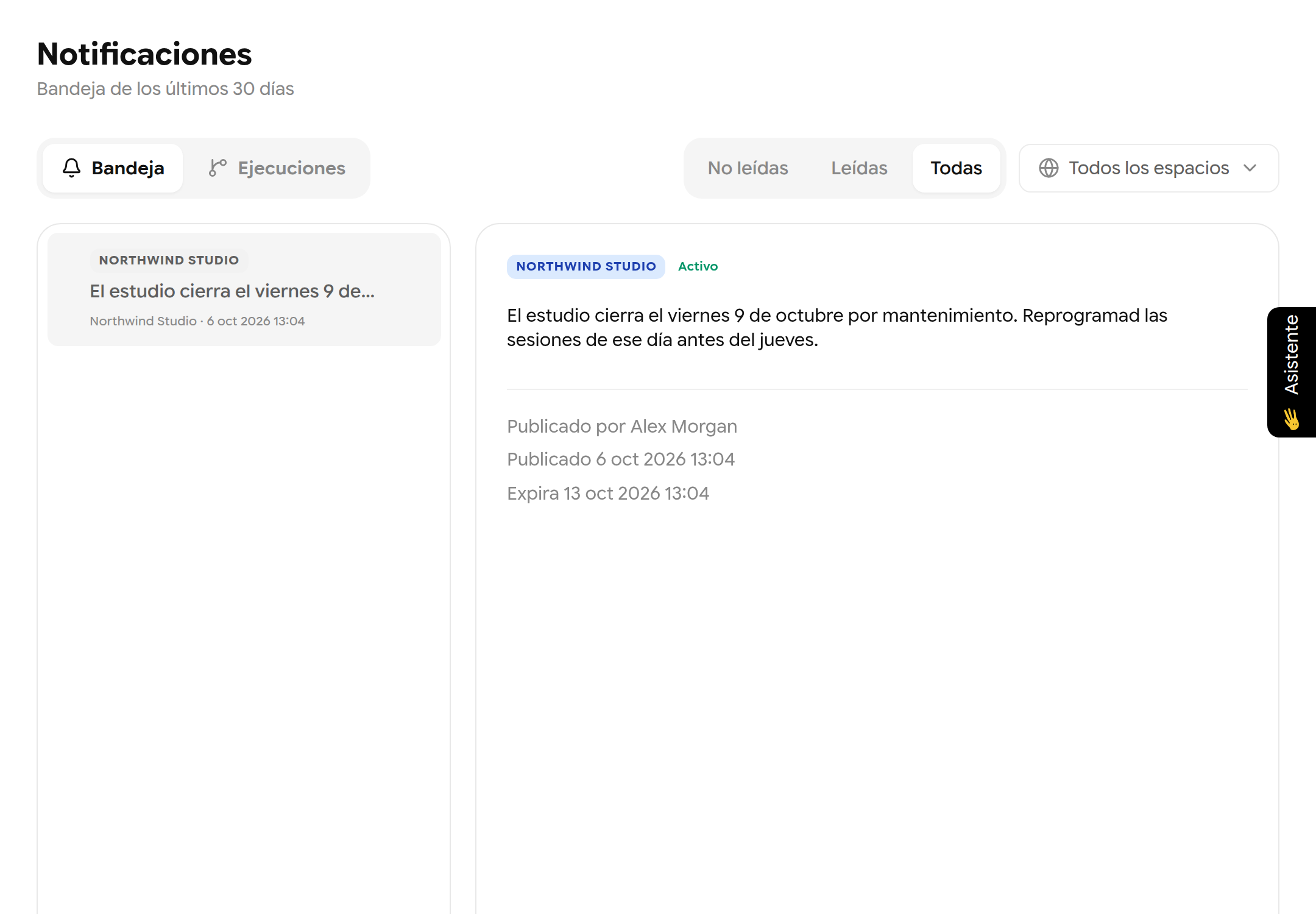1316x914 pixels.
Task: Click the bell icon on Bandeja tab
Action: click(x=71, y=168)
